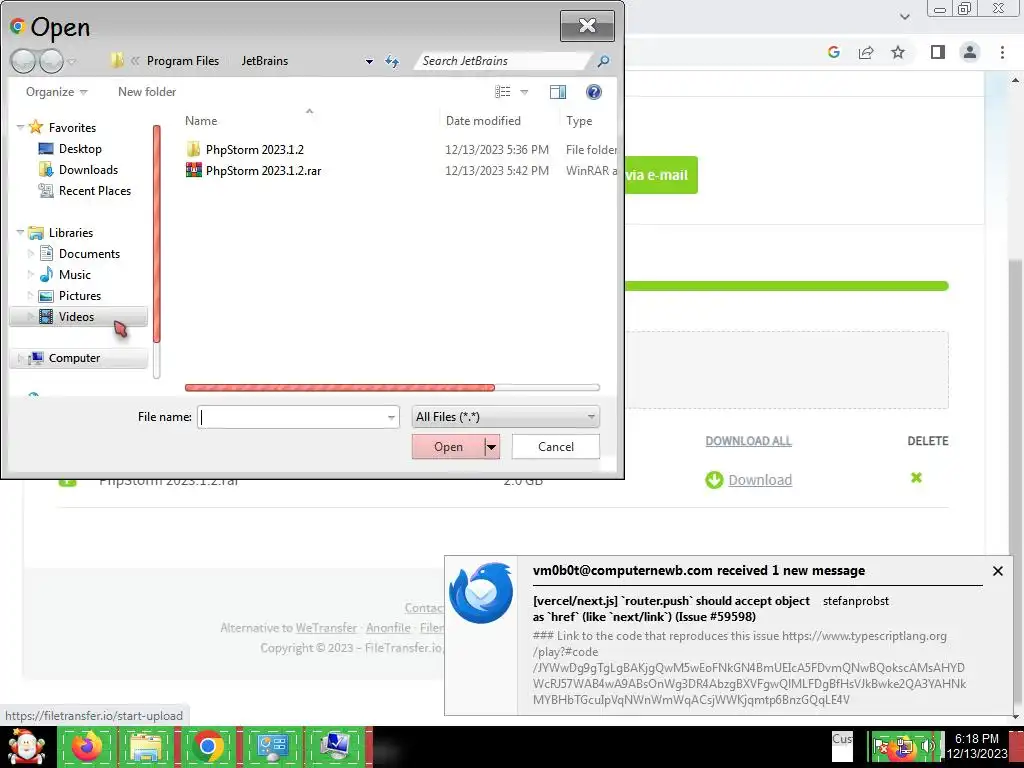Sort files by the Name column header
This screenshot has height=768, width=1024.
click(x=201, y=121)
